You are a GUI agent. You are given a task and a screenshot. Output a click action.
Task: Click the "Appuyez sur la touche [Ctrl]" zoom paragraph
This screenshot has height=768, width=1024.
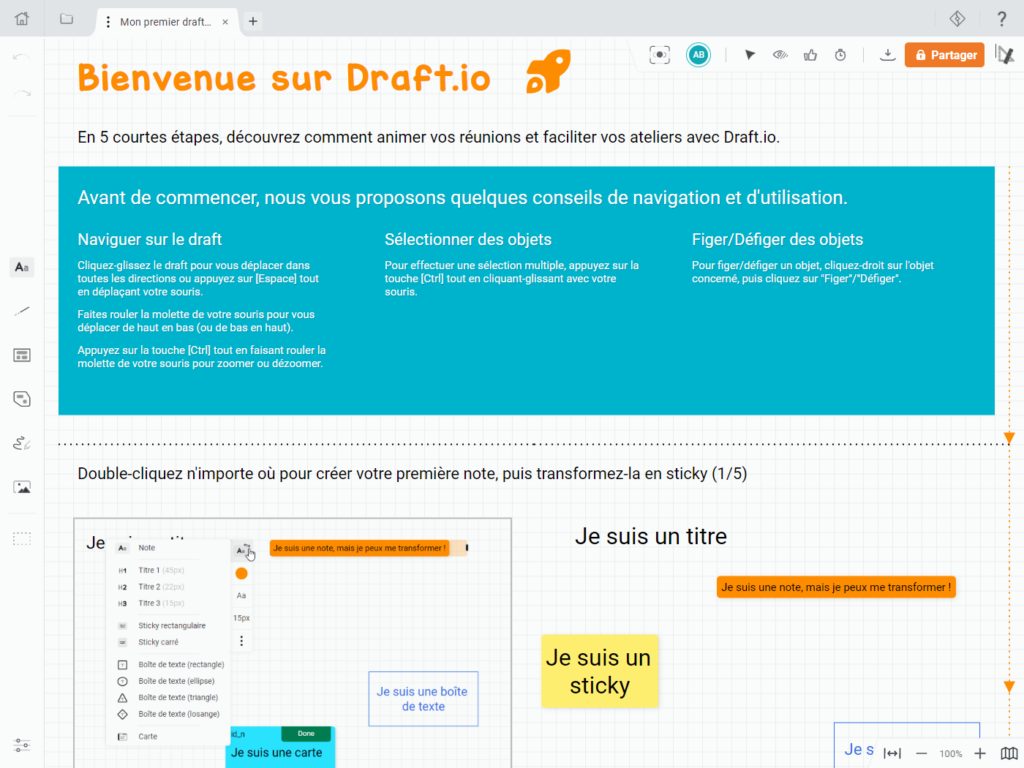click(202, 357)
